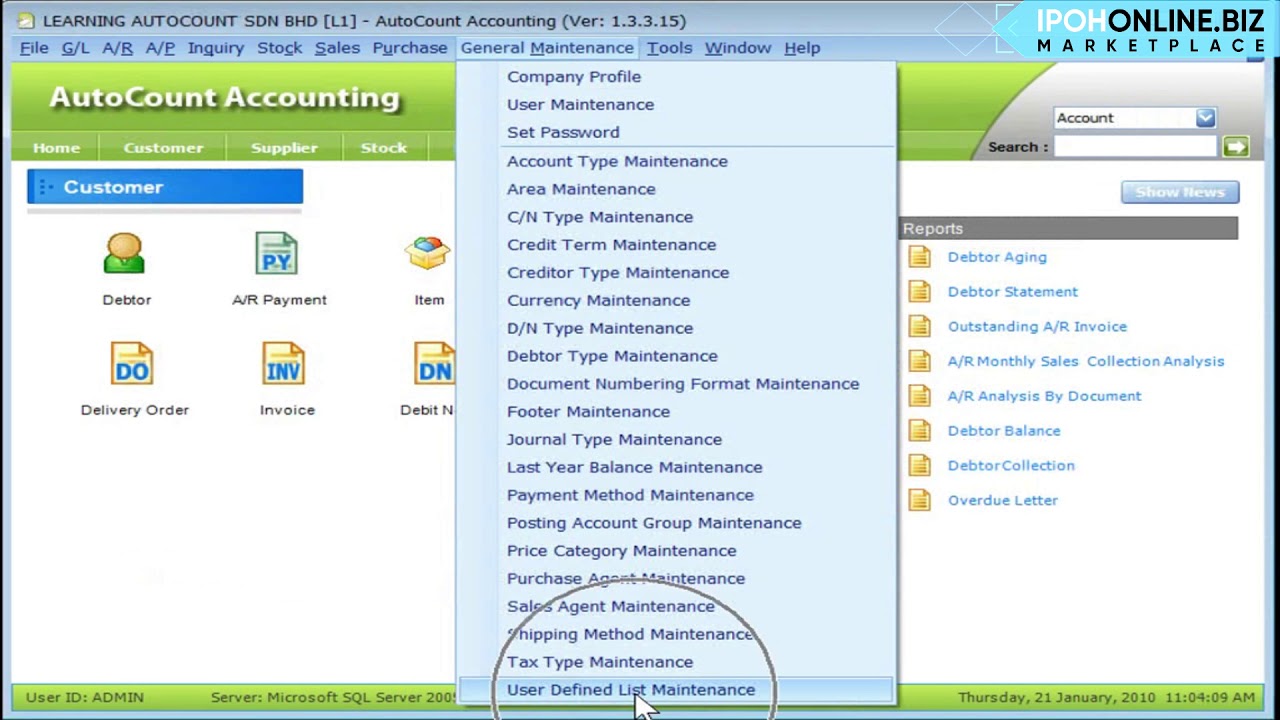Select User Maintenance menu item
This screenshot has height=720, width=1280.
coord(676,105)
